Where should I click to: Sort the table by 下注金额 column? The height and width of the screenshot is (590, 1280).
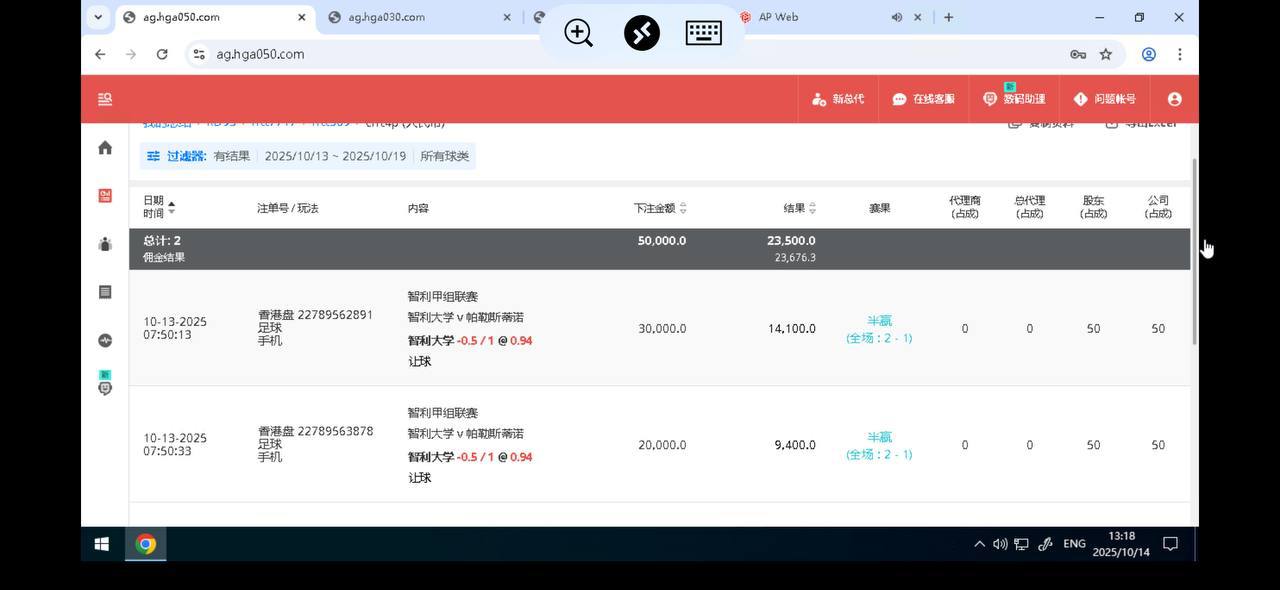(x=683, y=208)
